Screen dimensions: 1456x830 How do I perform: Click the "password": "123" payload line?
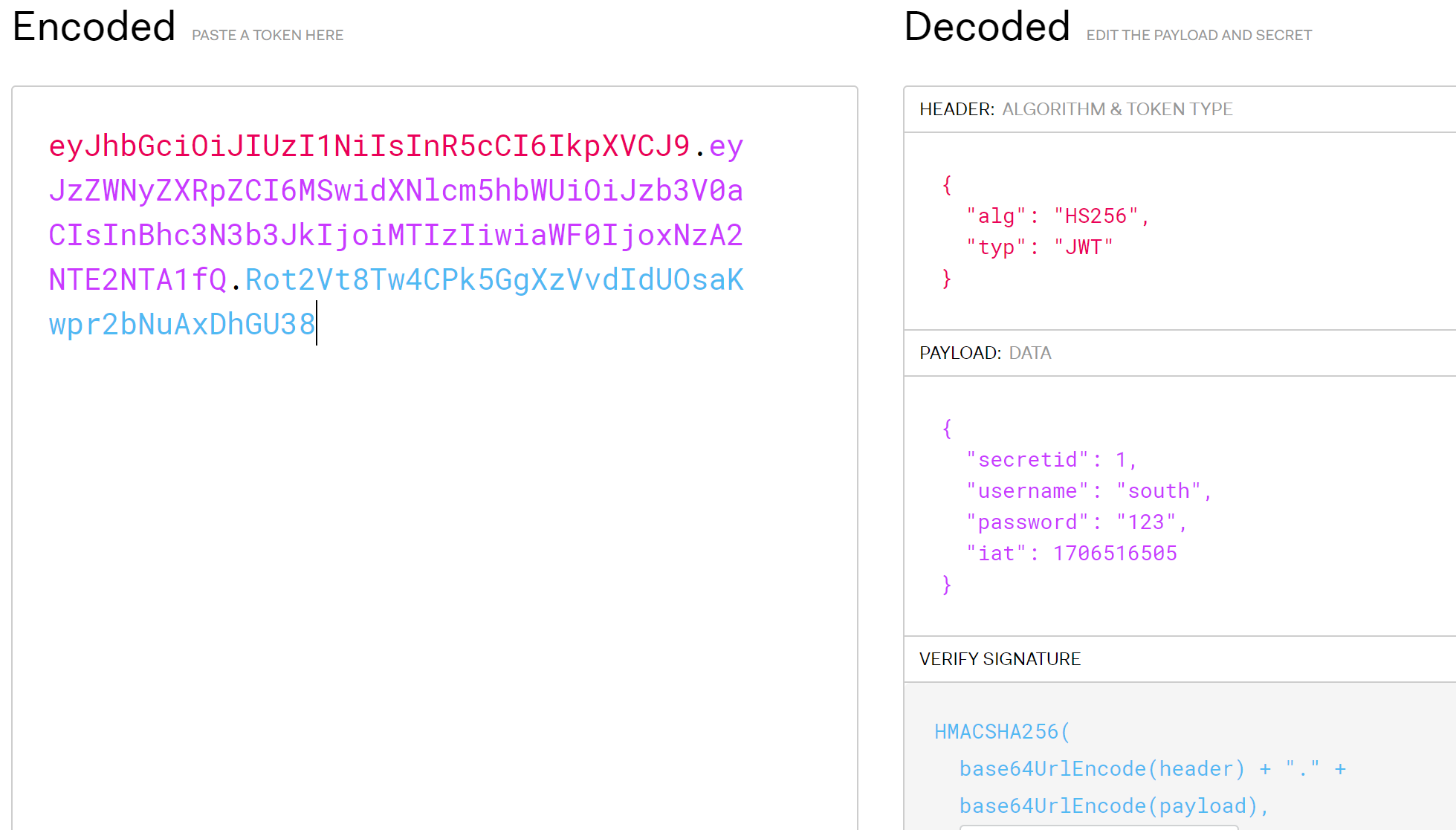(x=1076, y=522)
